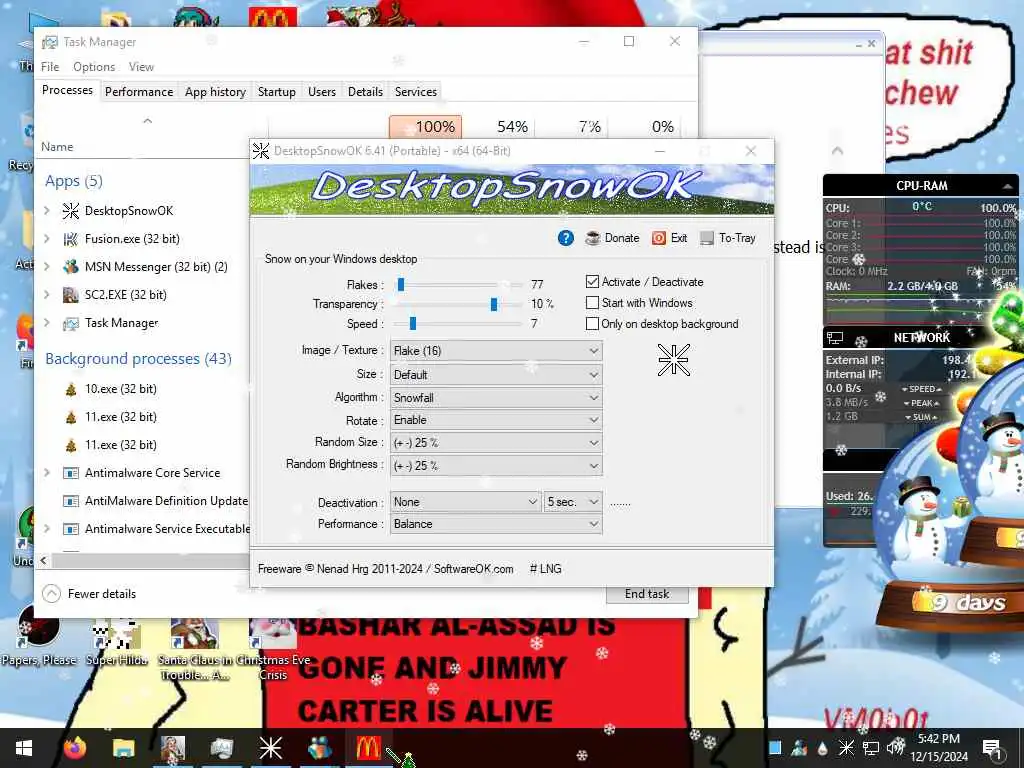
Task: Open the Super Hilda desktop shortcut
Action: 117,640
